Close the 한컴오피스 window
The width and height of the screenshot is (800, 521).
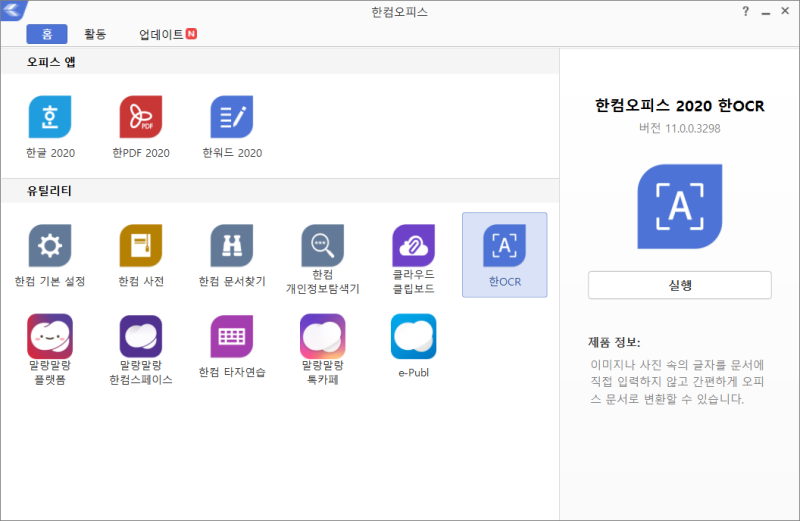785,11
